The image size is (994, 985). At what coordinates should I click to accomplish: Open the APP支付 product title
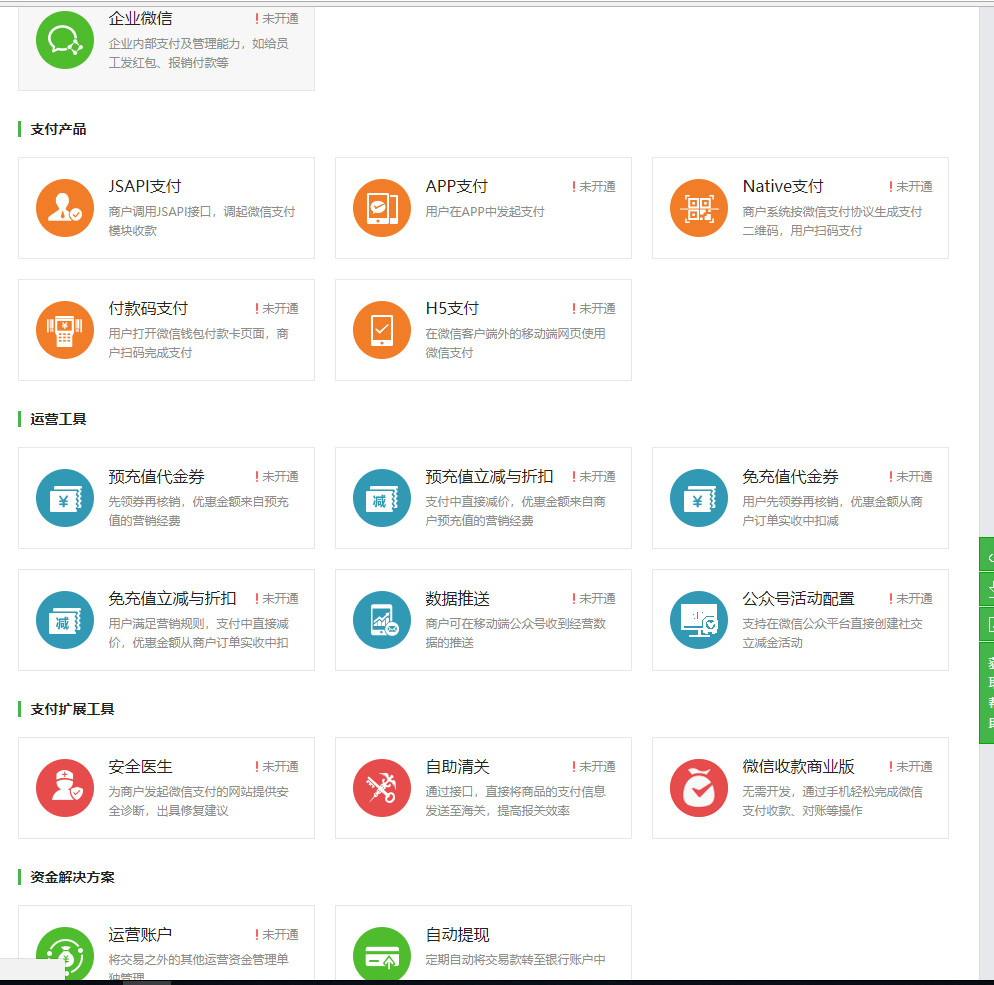(456, 186)
